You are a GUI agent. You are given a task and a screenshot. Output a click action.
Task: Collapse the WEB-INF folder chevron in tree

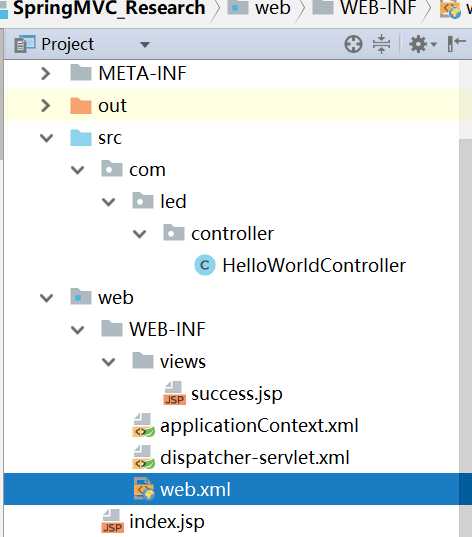pyautogui.click(x=77, y=330)
